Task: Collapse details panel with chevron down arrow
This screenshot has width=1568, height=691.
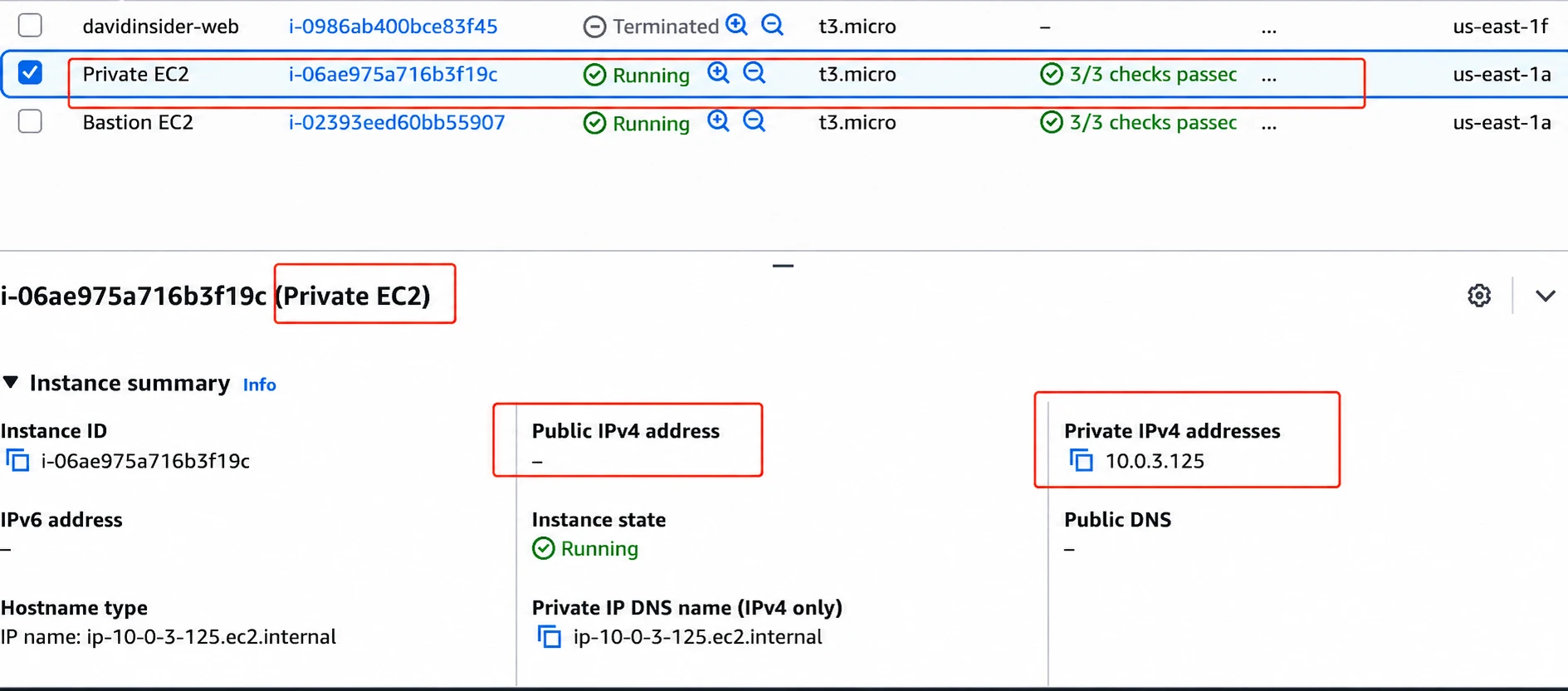Action: (x=1545, y=296)
